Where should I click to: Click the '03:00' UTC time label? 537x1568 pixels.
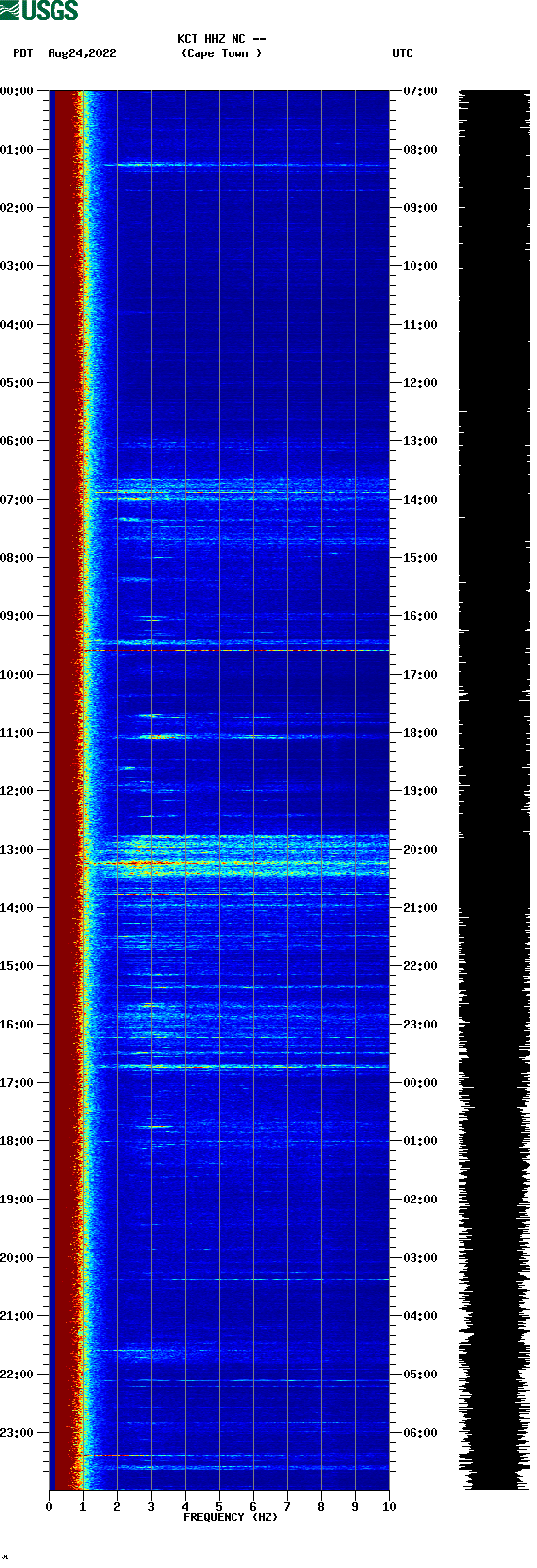click(420, 1258)
